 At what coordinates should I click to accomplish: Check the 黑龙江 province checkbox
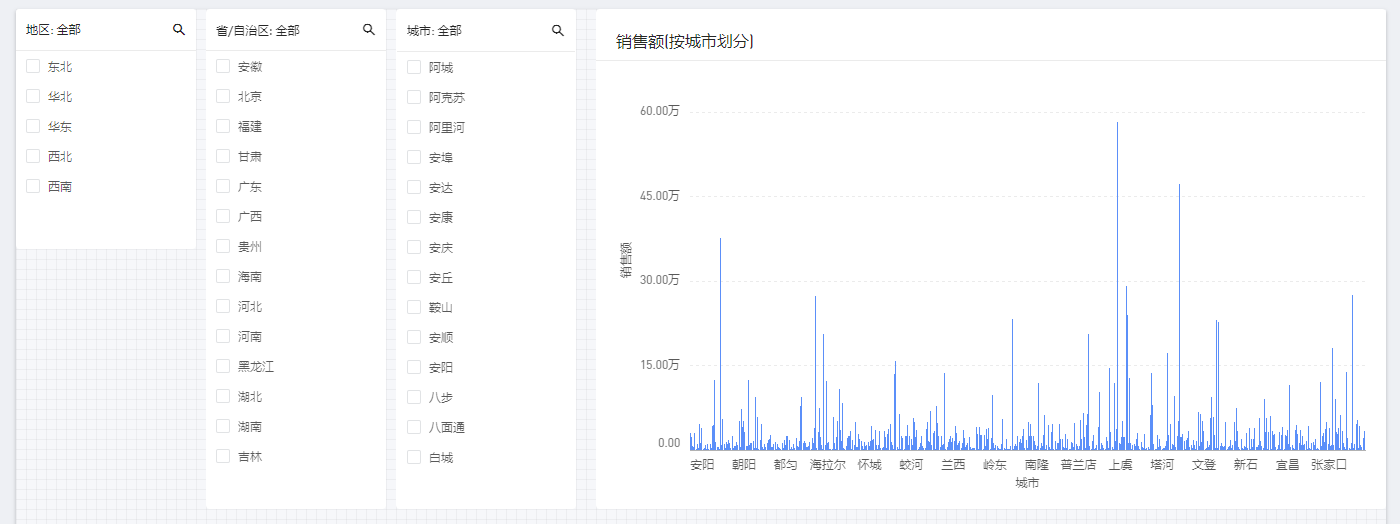click(223, 367)
